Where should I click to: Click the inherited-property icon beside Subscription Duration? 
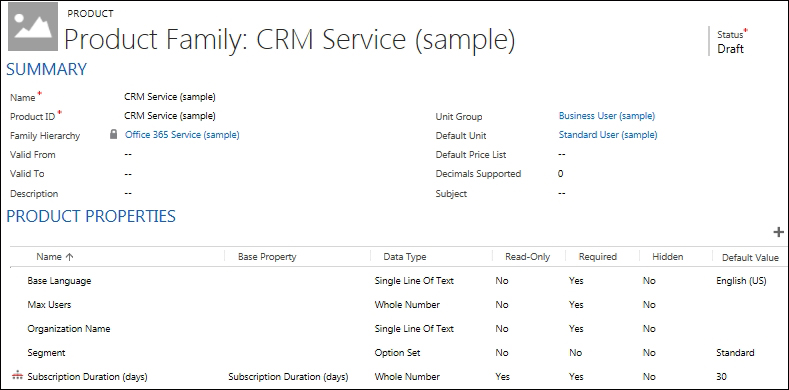(18, 376)
